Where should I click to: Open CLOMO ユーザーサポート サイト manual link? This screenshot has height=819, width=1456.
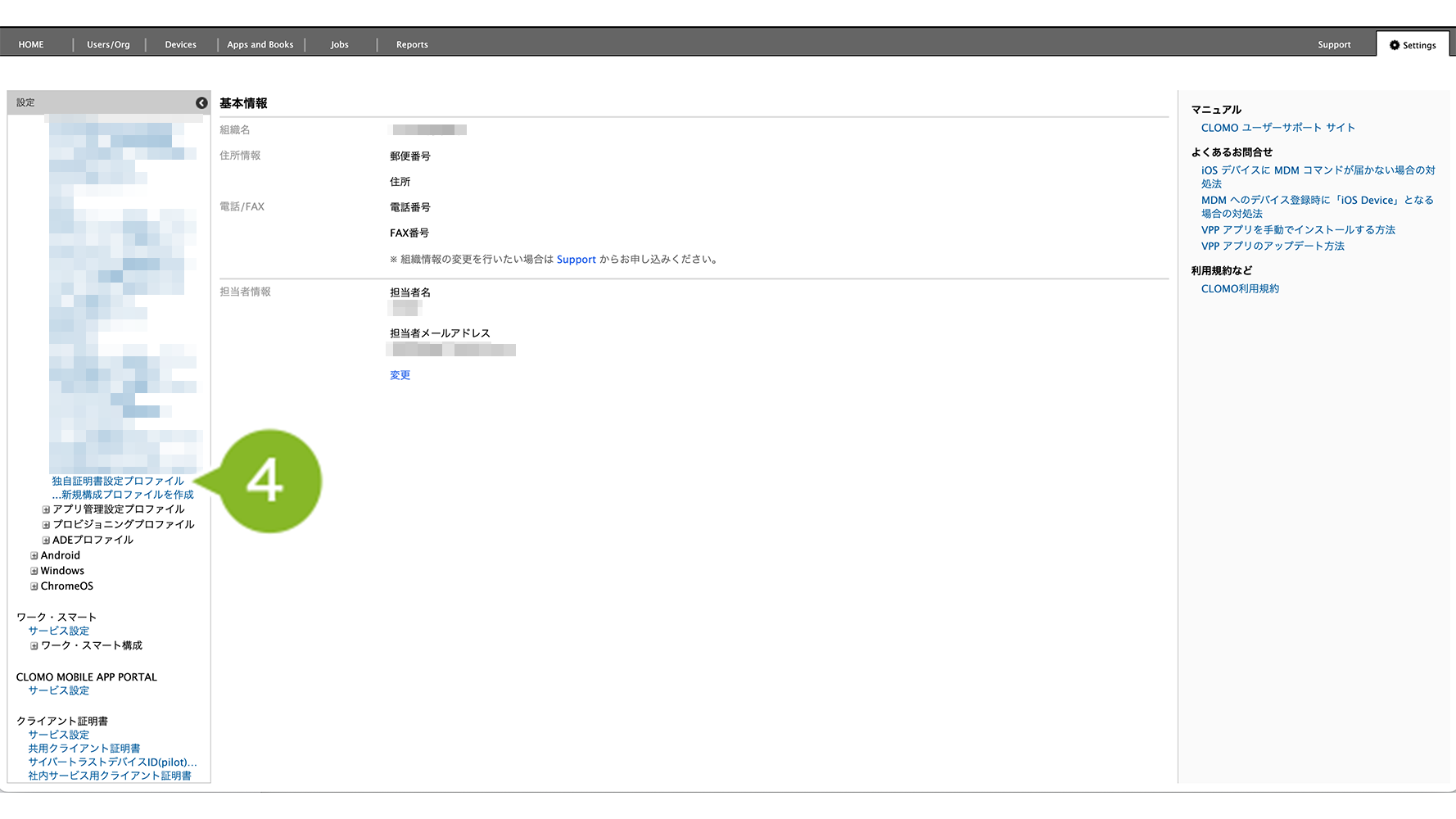(x=1277, y=128)
